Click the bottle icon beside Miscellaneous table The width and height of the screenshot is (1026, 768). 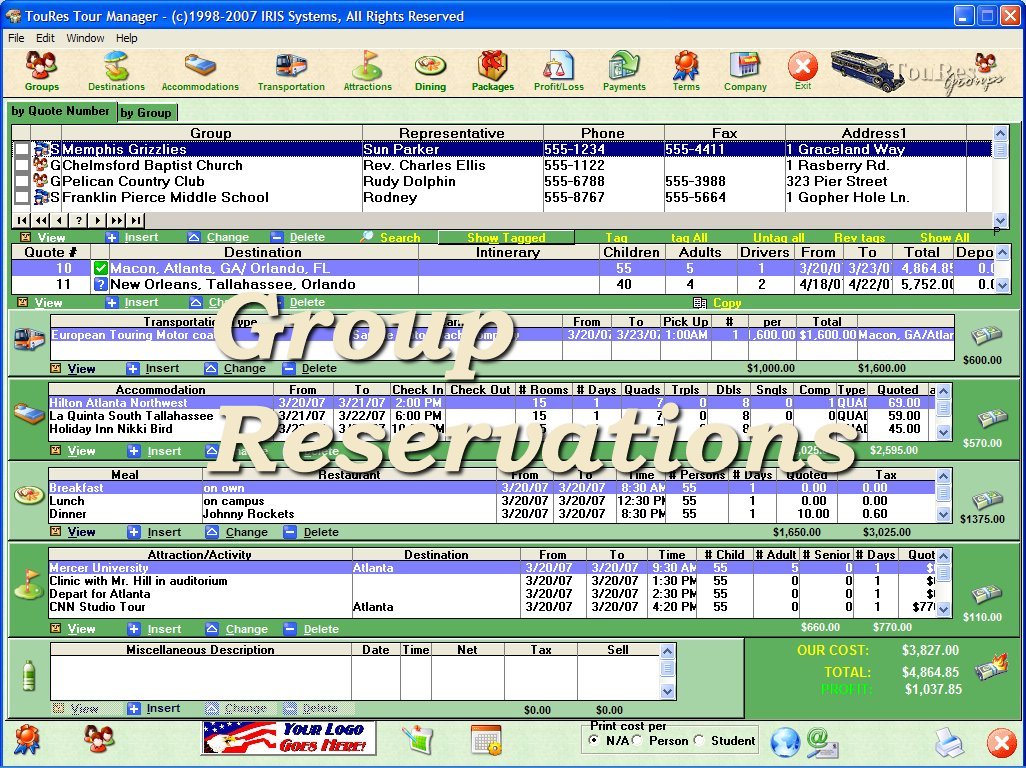[x=28, y=676]
